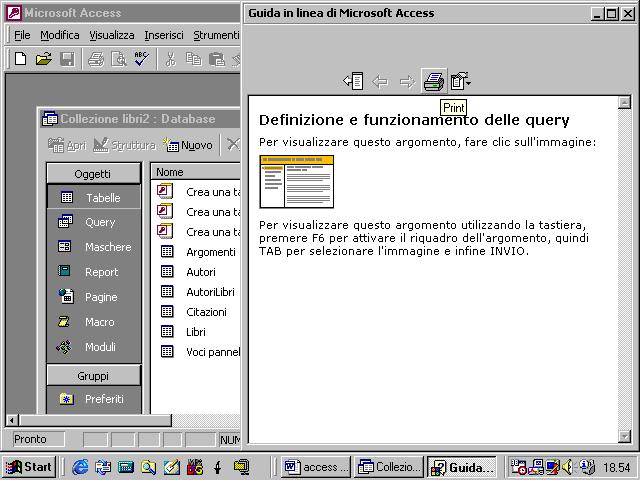Image resolution: width=640 pixels, height=480 pixels.
Task: Select the first Crea una ta... wizard entry
Action: point(199,191)
